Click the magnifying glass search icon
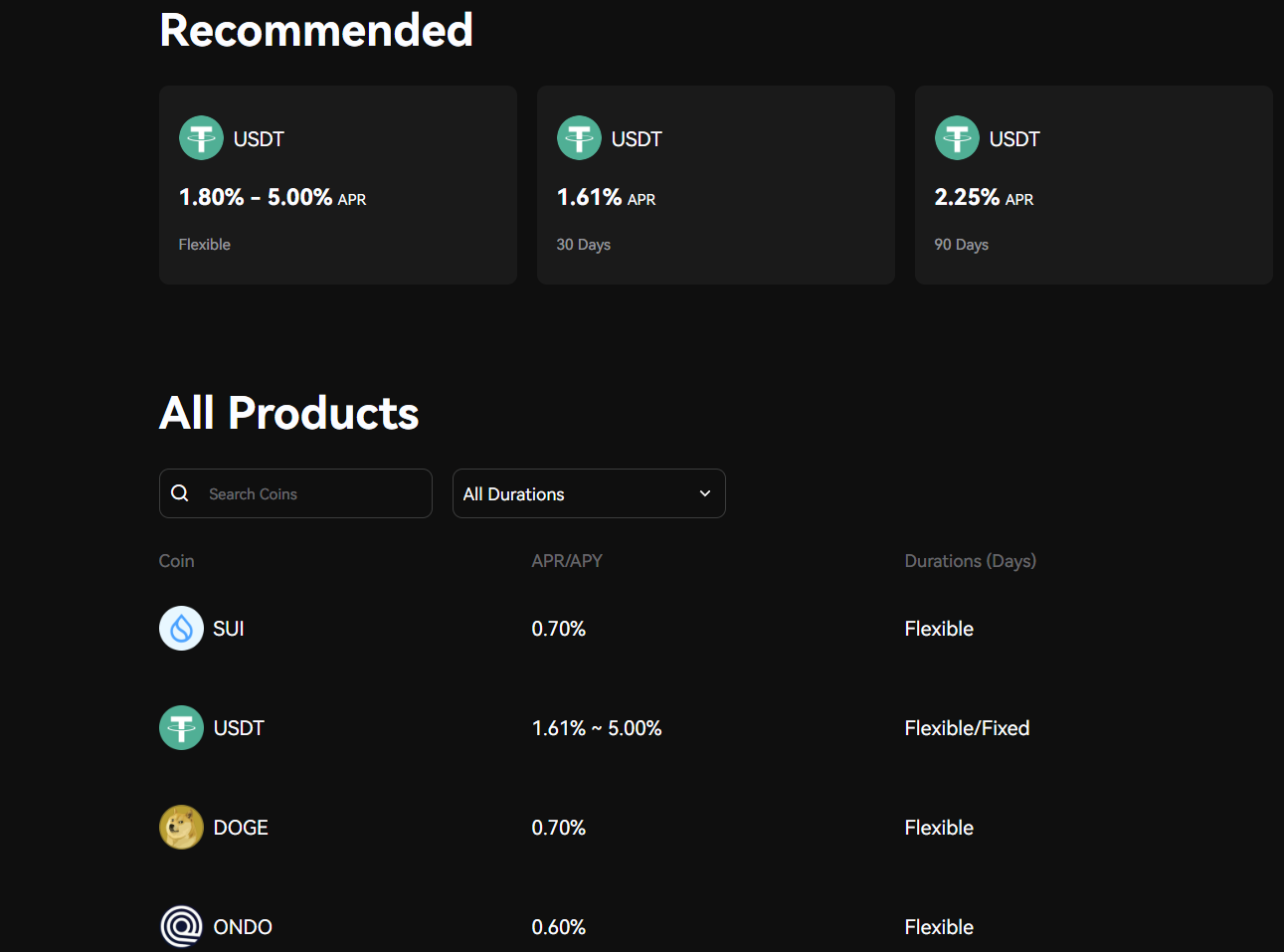Image resolution: width=1284 pixels, height=952 pixels. 180,492
